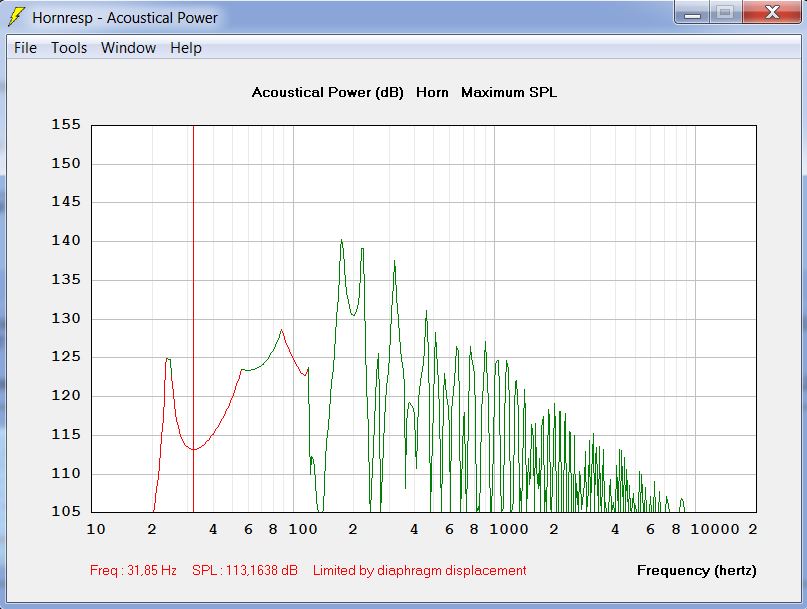Viewport: 807px width, 609px height.
Task: Click the 'SPL : 113,1638 dB' readout
Action: pyautogui.click(x=245, y=570)
